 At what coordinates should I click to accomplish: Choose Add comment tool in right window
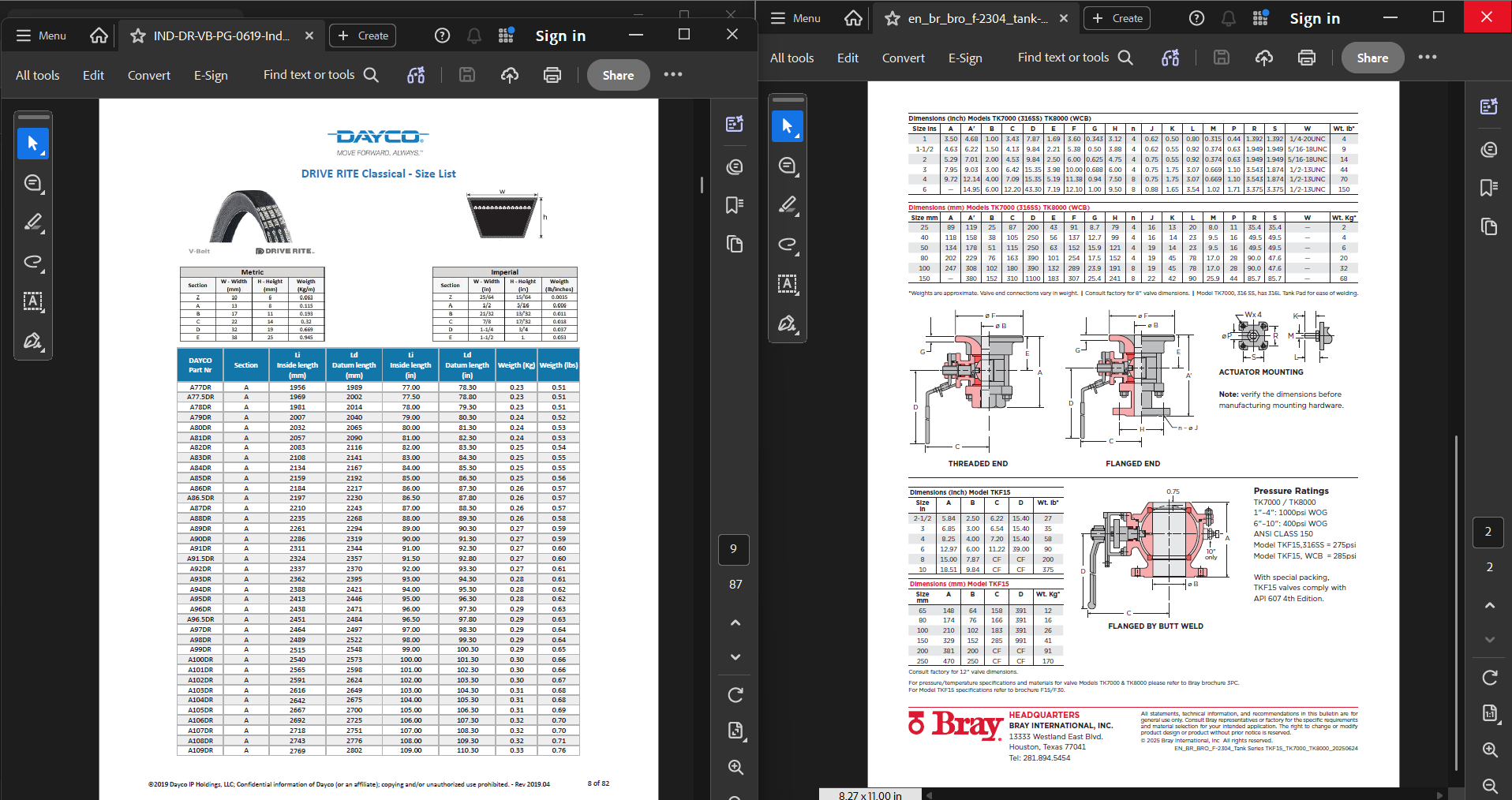[788, 166]
